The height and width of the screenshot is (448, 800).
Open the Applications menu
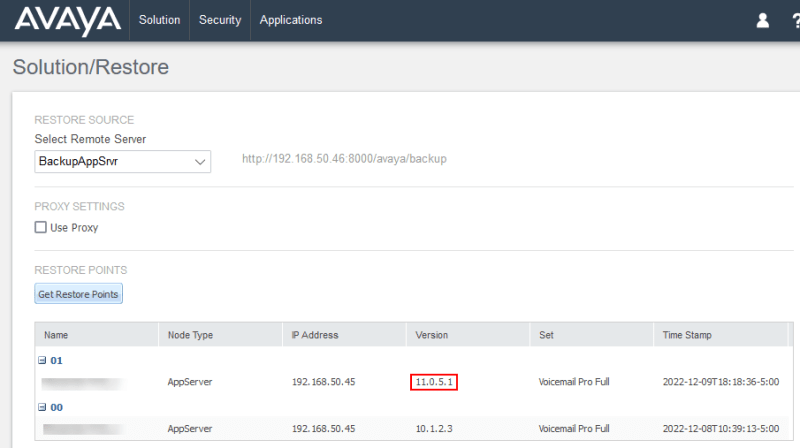coord(291,20)
